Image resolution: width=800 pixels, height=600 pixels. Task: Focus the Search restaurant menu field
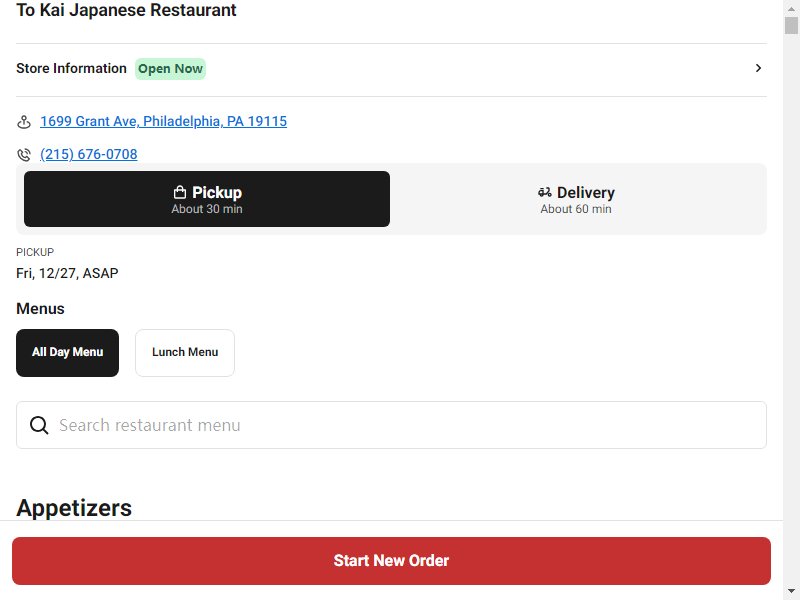tap(391, 425)
